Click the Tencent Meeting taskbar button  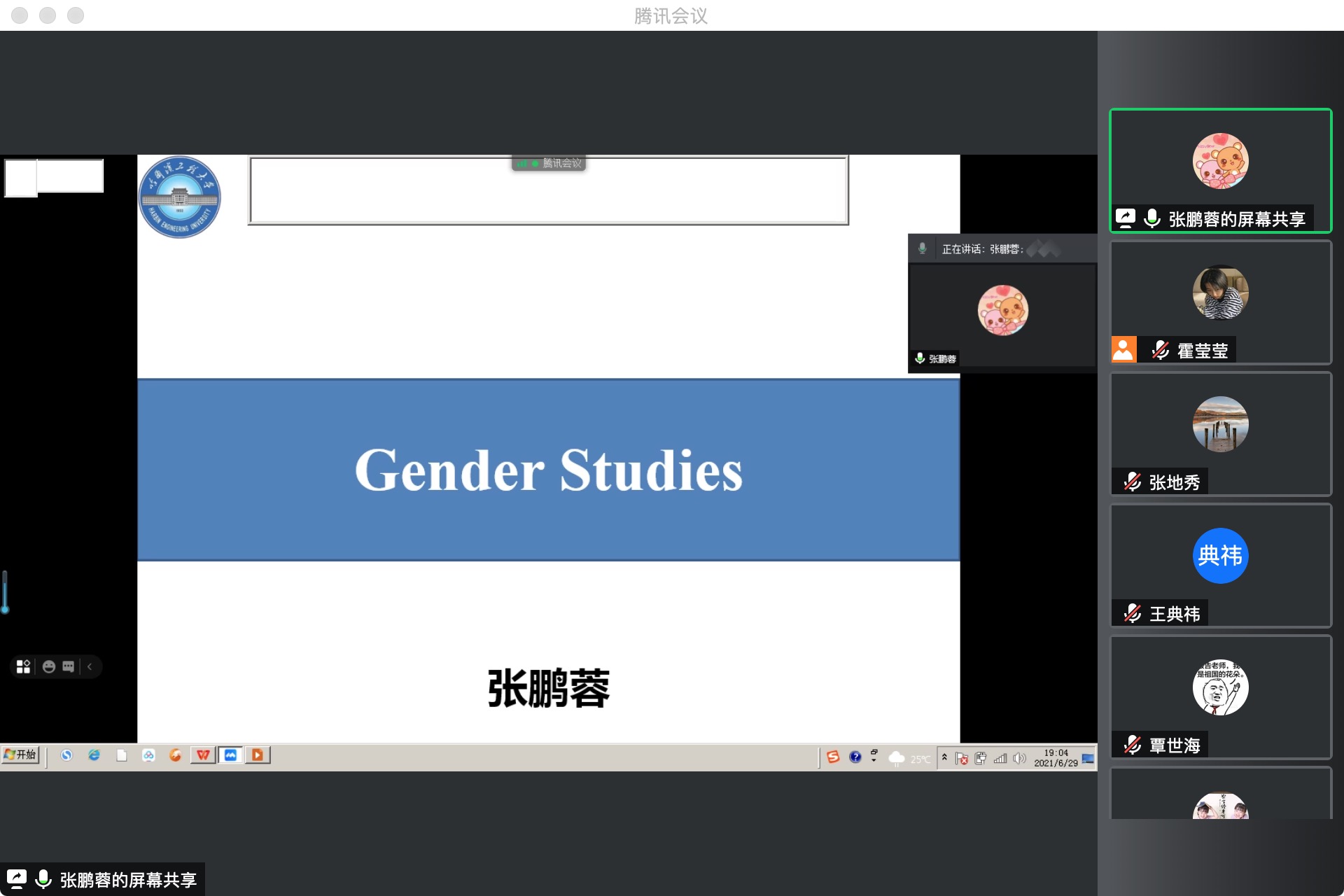[x=230, y=755]
